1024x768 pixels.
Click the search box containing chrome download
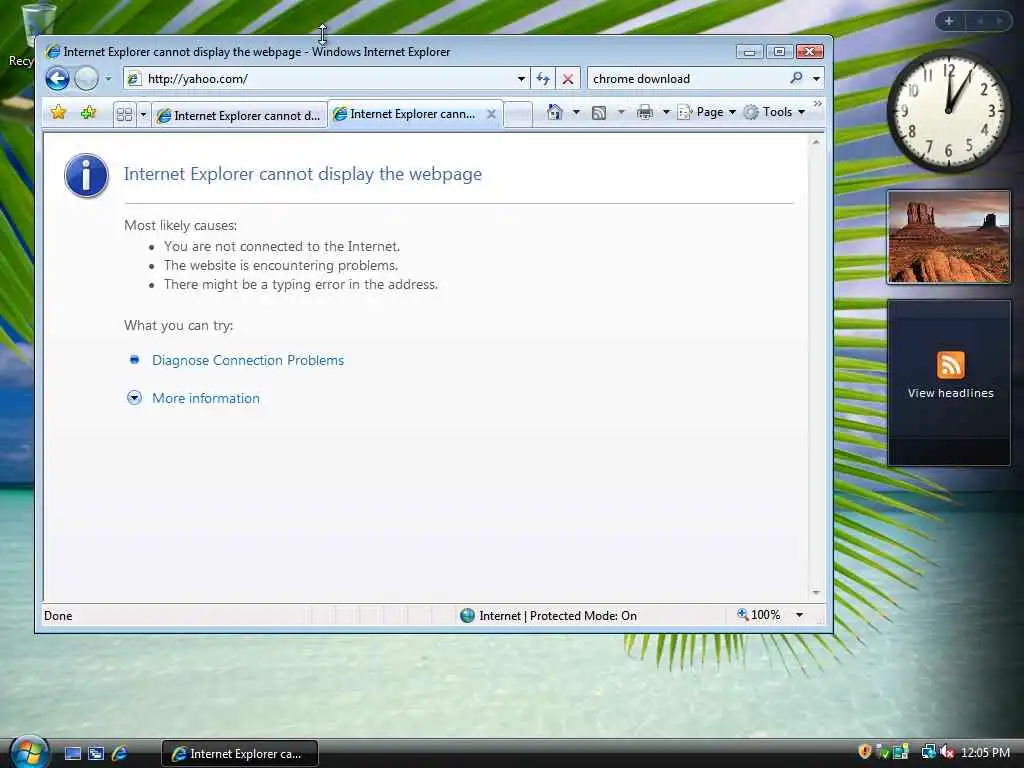tap(688, 79)
